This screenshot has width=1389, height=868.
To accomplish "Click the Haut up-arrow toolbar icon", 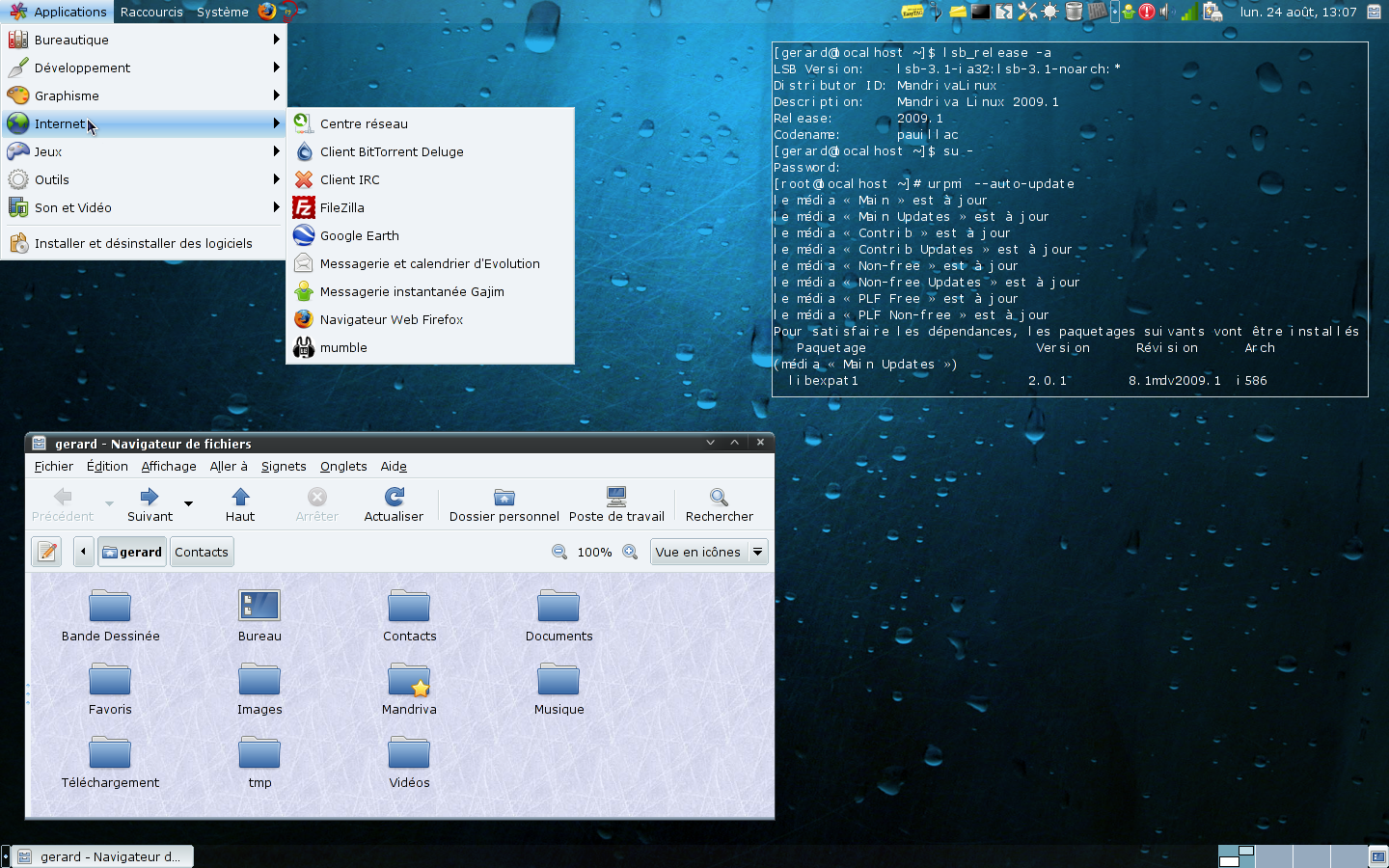I will [x=240, y=497].
